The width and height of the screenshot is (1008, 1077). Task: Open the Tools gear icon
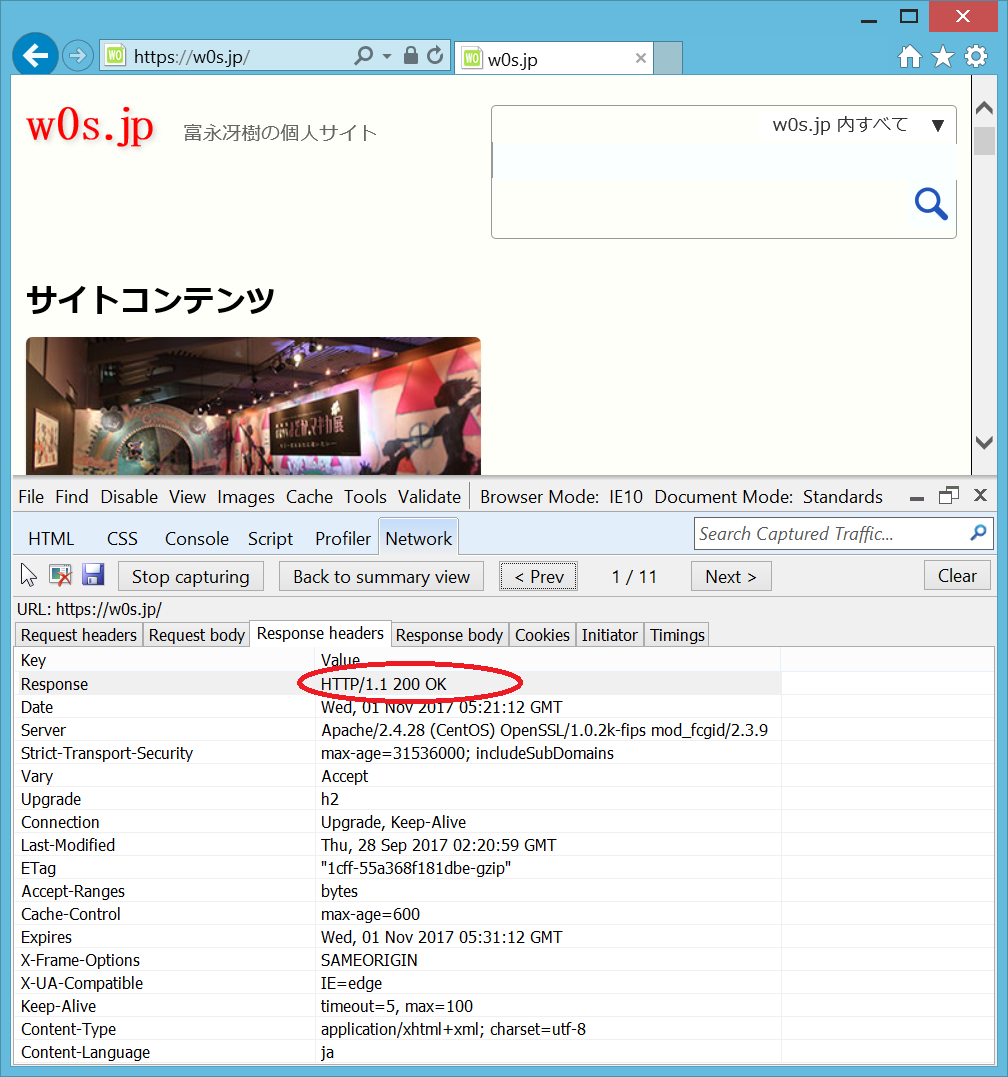point(976,57)
